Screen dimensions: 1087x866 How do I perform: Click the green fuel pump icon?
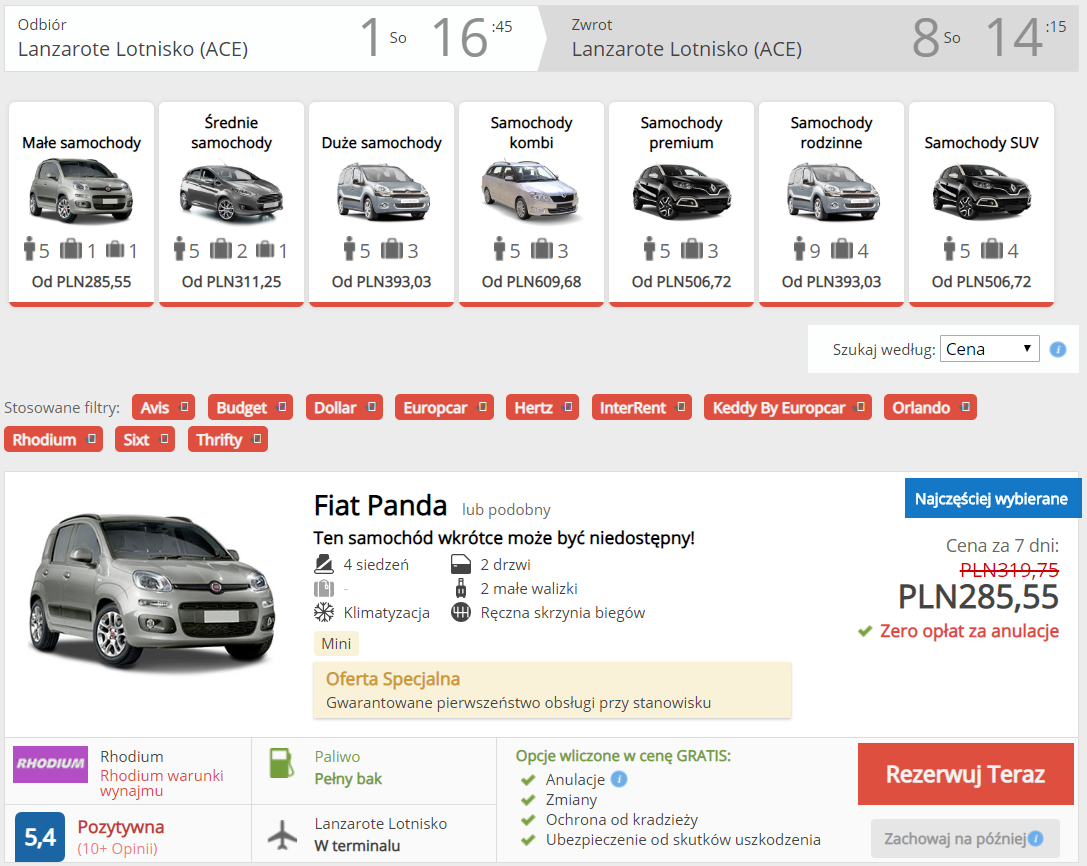click(x=282, y=763)
